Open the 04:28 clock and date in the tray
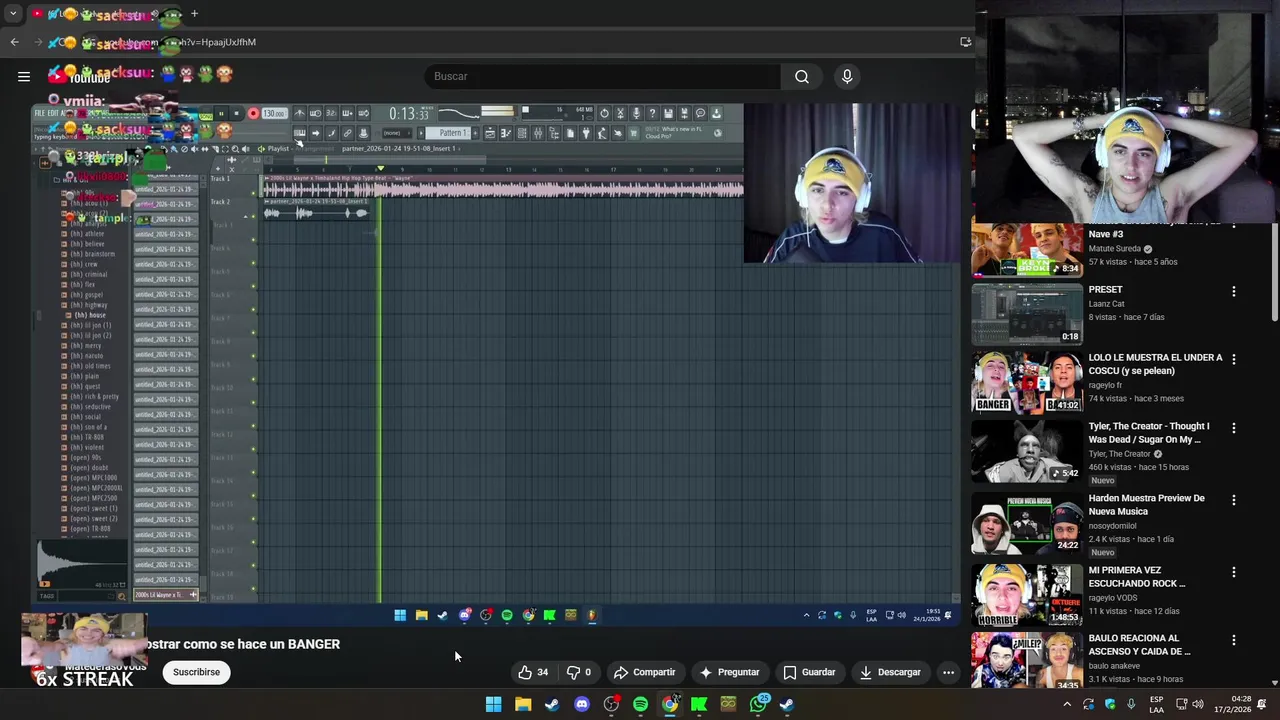 [1233, 704]
